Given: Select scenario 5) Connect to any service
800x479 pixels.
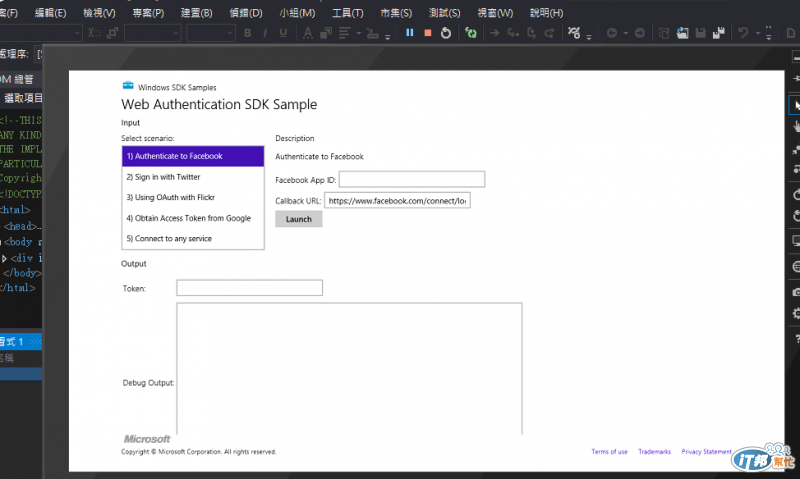Looking at the screenshot, I should click(x=193, y=239).
